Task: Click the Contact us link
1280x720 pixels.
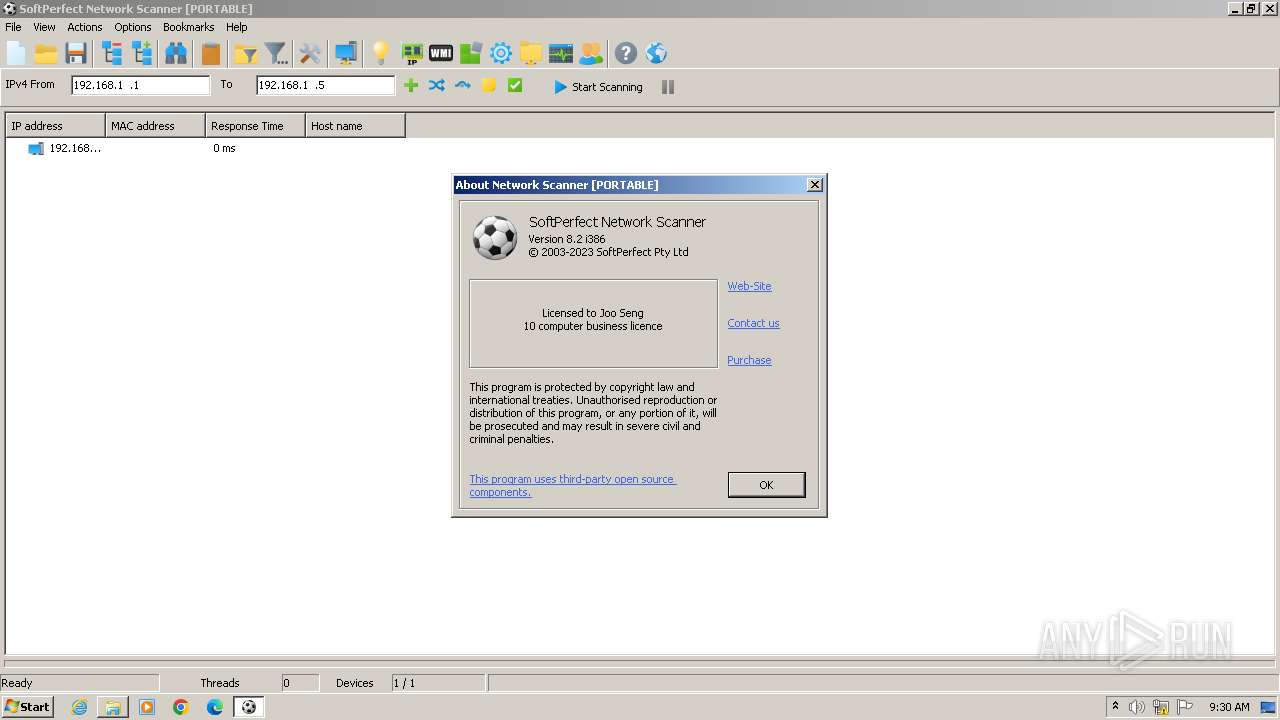Action: 753,323
